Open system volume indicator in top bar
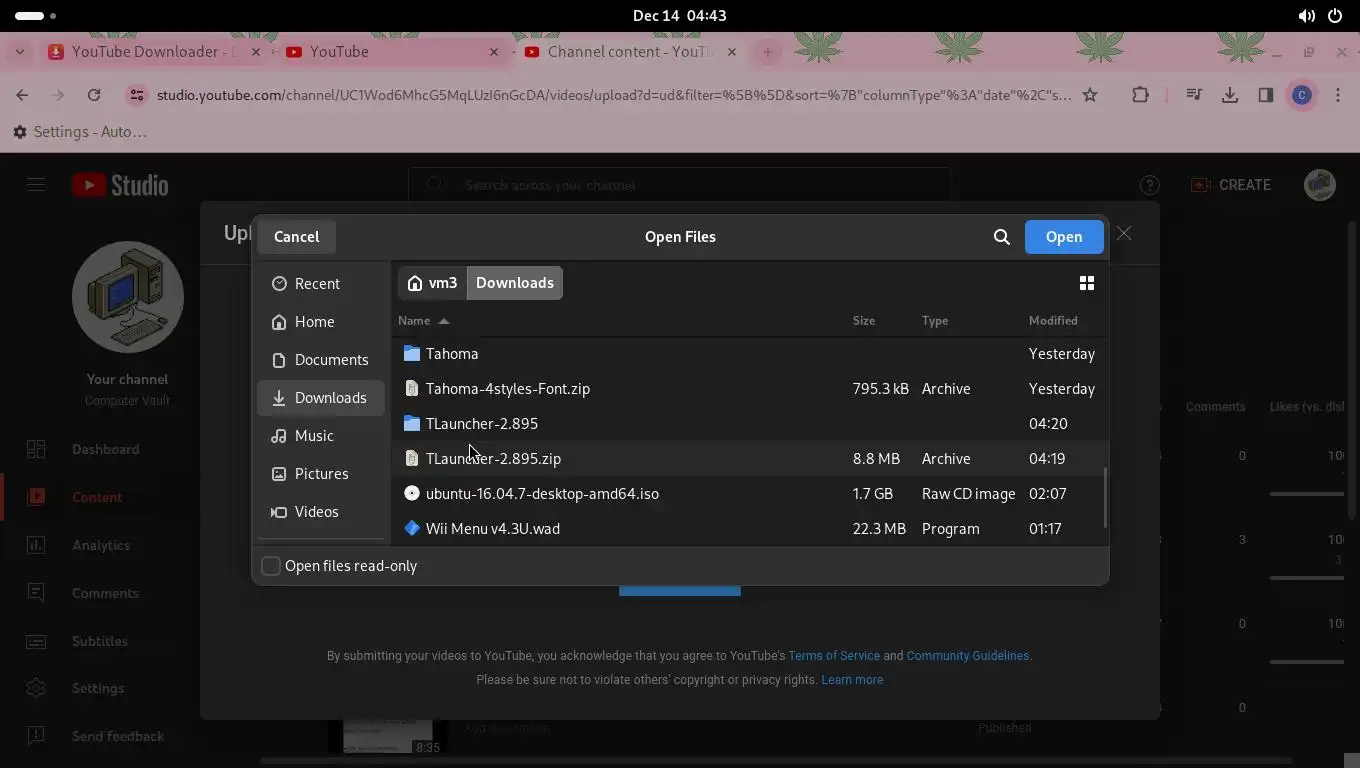This screenshot has height=768, width=1360. 1306,16
